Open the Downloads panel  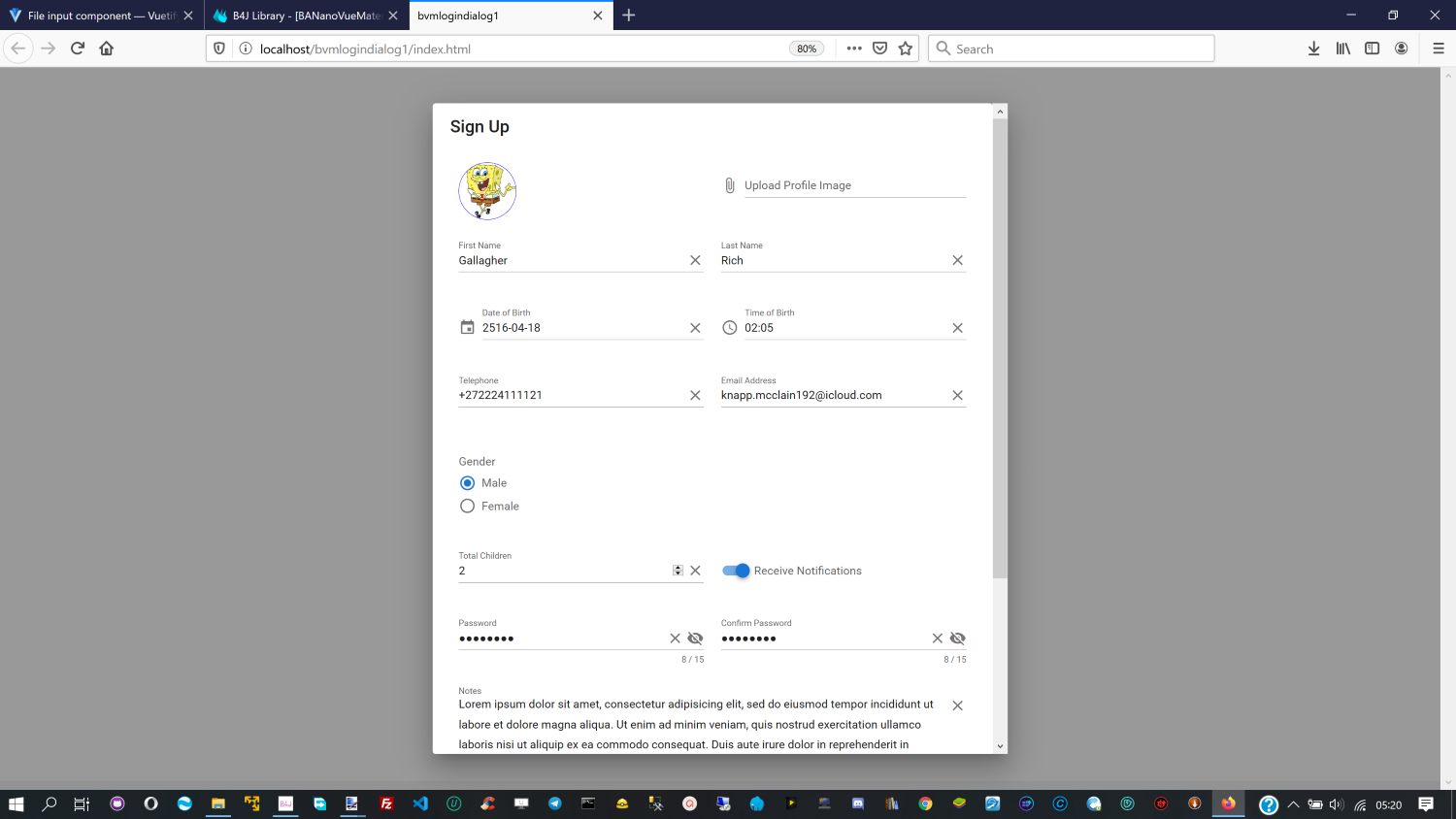[1314, 49]
